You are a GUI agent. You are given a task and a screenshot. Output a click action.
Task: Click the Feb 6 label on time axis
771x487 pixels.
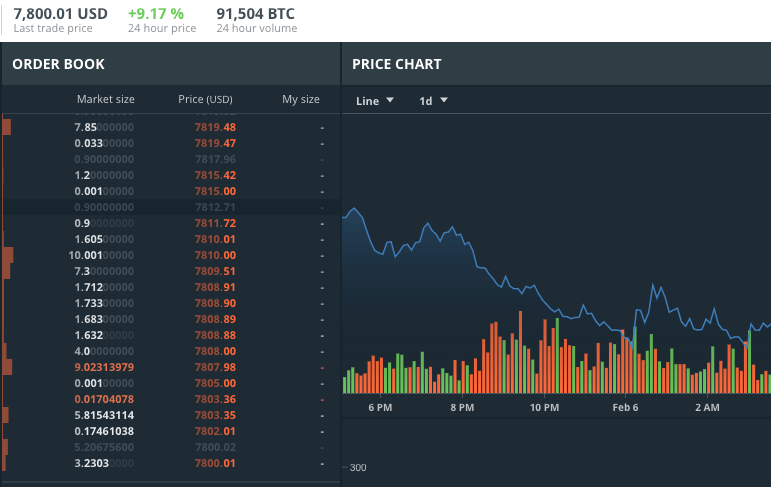click(625, 408)
